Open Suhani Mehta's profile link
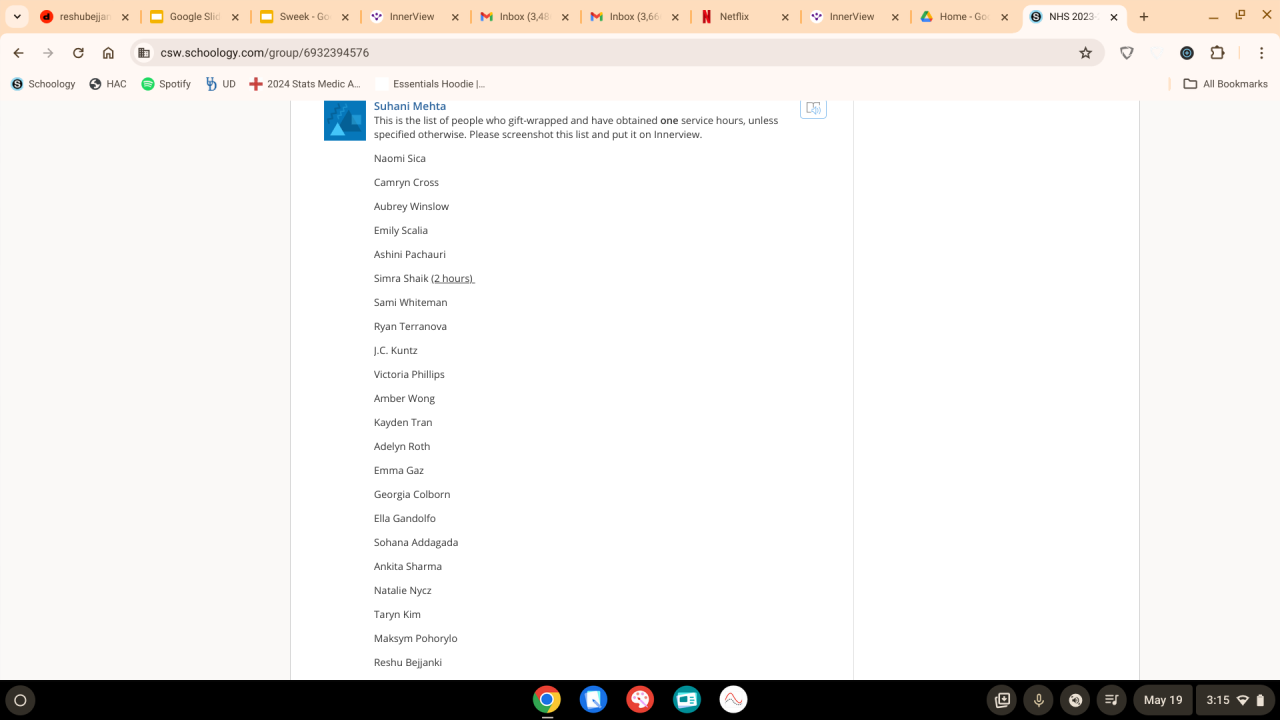This screenshot has width=1280, height=720. 410,106
